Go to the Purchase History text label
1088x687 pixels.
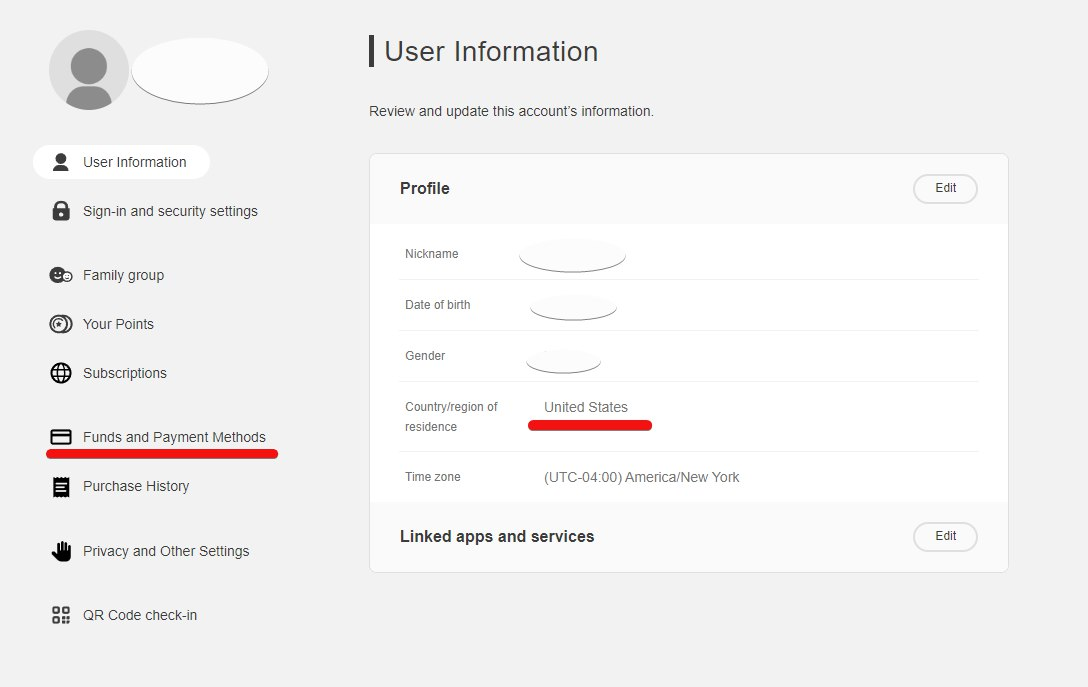[136, 486]
